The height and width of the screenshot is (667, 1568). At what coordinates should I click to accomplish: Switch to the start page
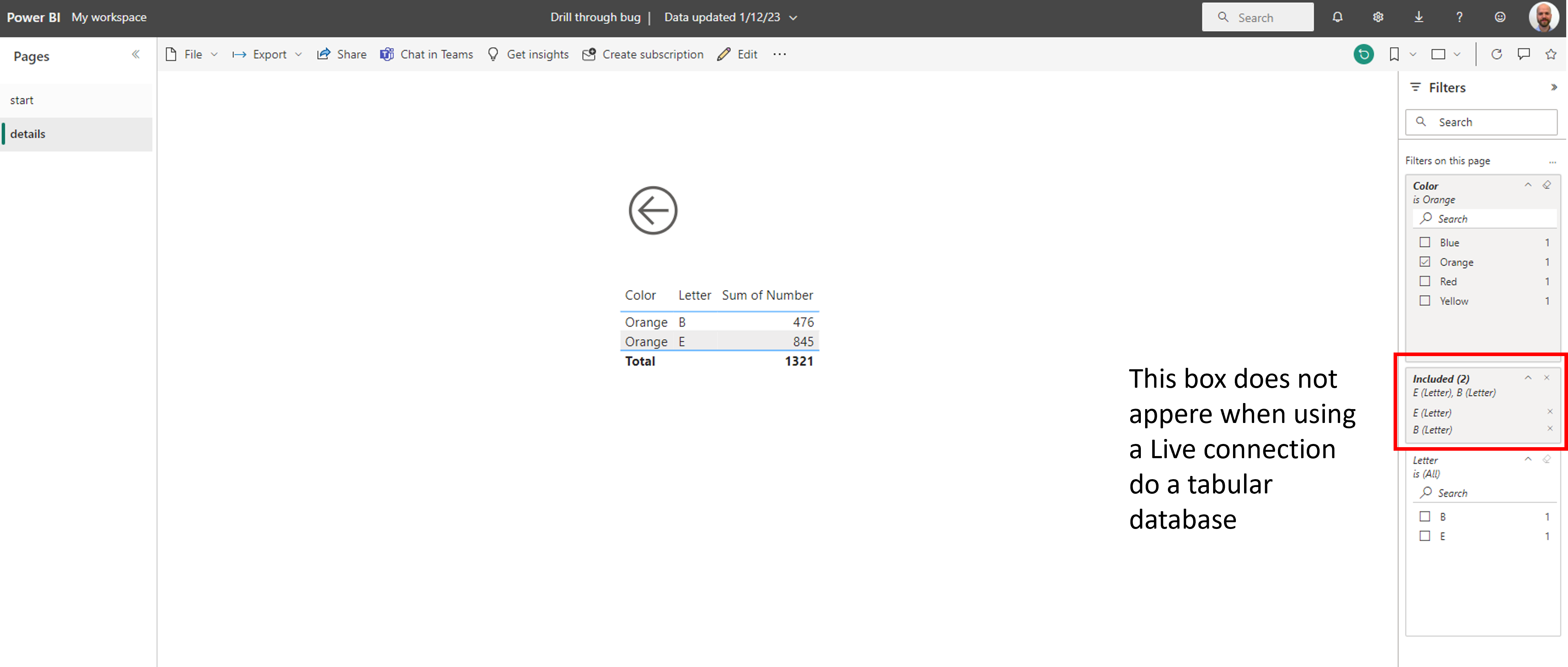click(x=76, y=100)
